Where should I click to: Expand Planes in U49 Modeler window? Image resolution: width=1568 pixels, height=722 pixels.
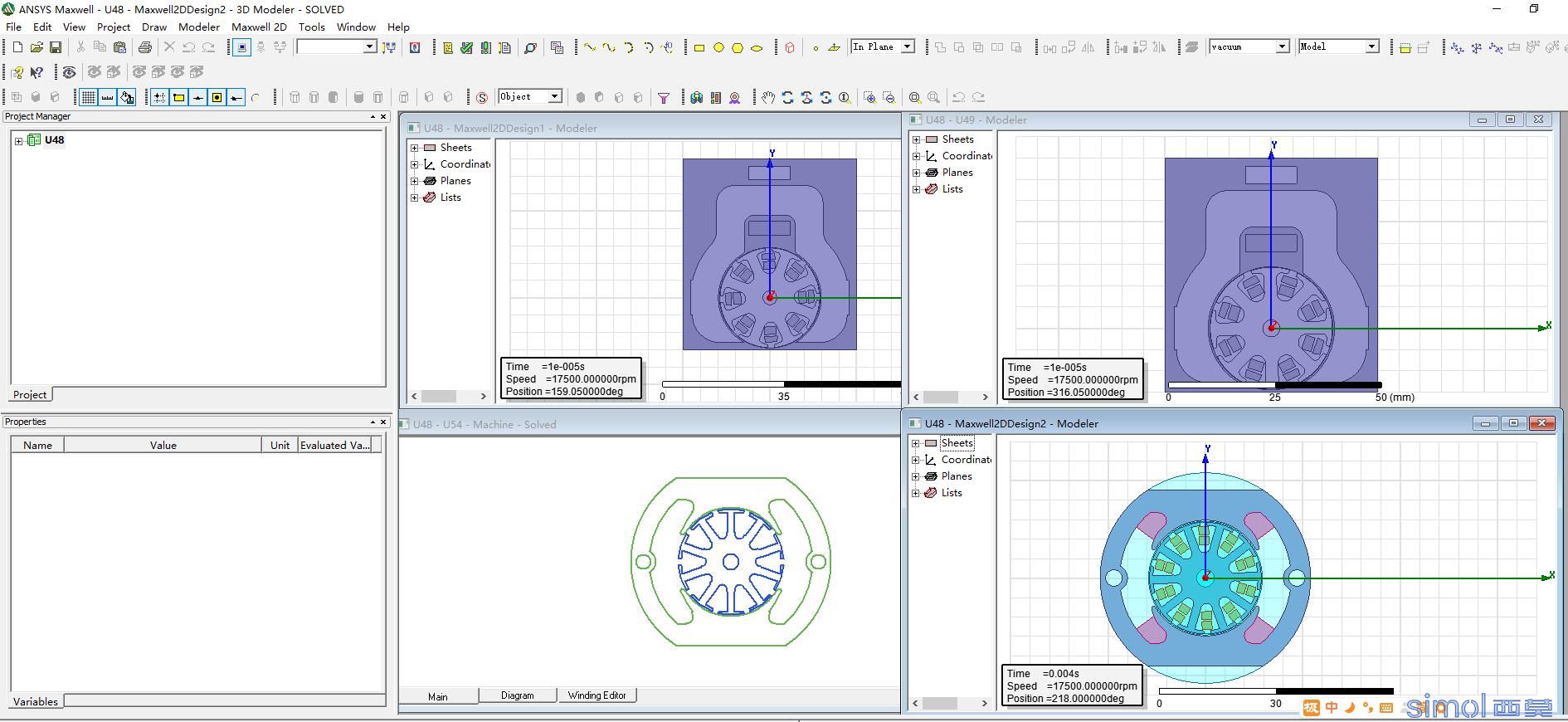click(917, 173)
